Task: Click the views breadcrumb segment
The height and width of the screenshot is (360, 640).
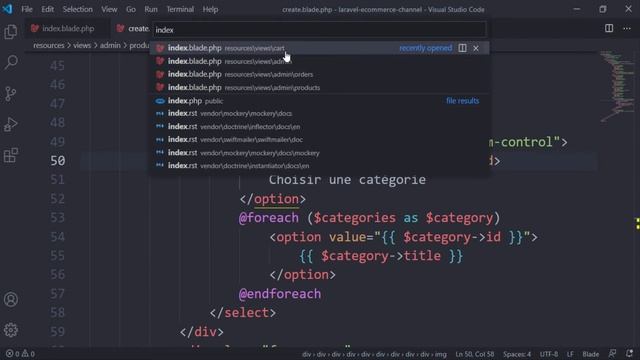Action: pyautogui.click(x=82, y=45)
